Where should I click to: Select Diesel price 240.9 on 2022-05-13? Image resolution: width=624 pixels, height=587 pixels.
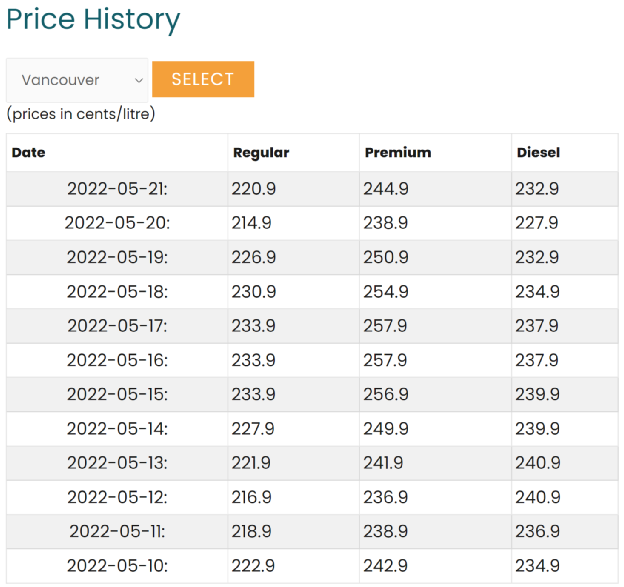coord(537,463)
